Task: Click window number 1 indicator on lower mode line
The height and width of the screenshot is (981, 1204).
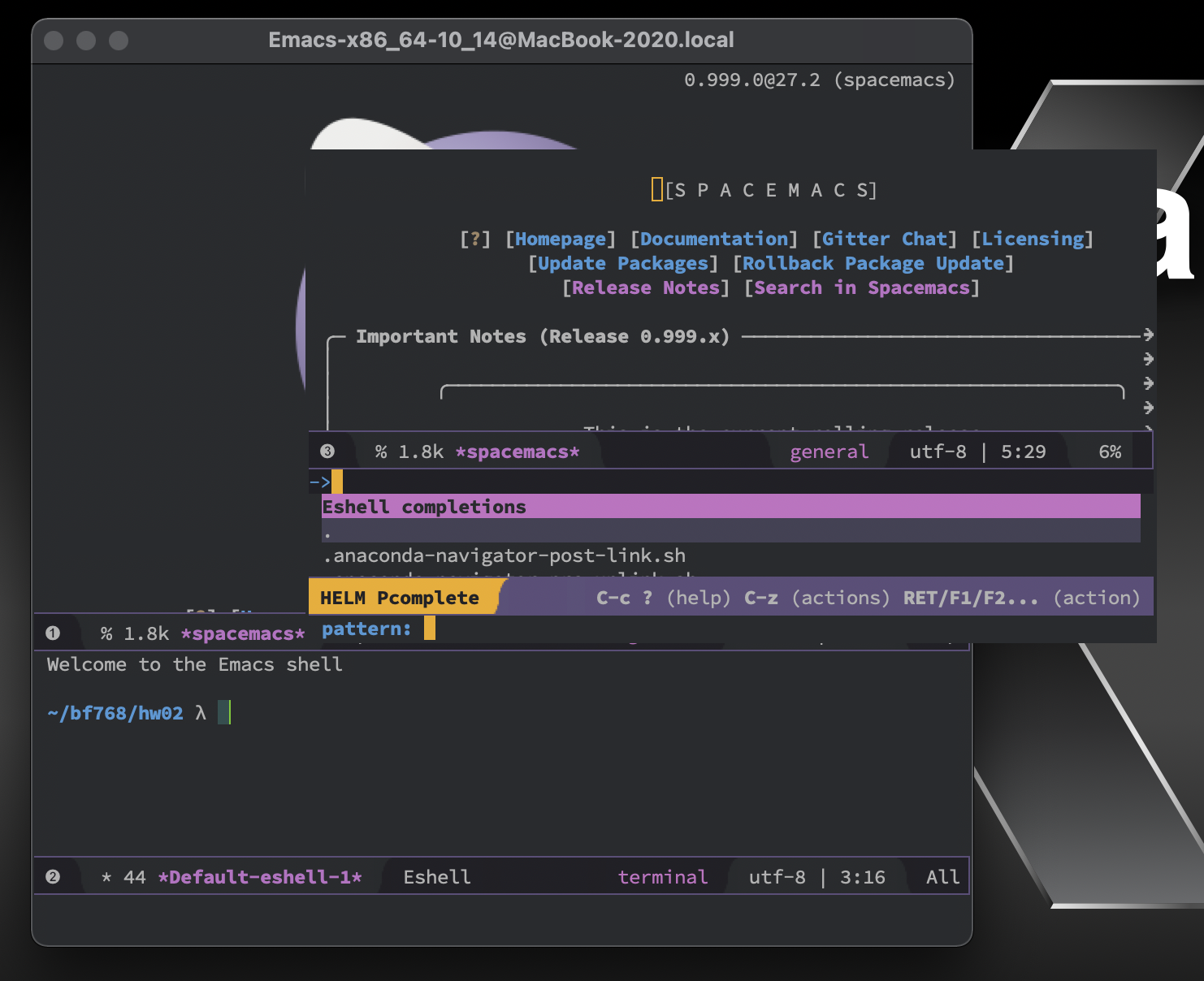Action: [52, 633]
